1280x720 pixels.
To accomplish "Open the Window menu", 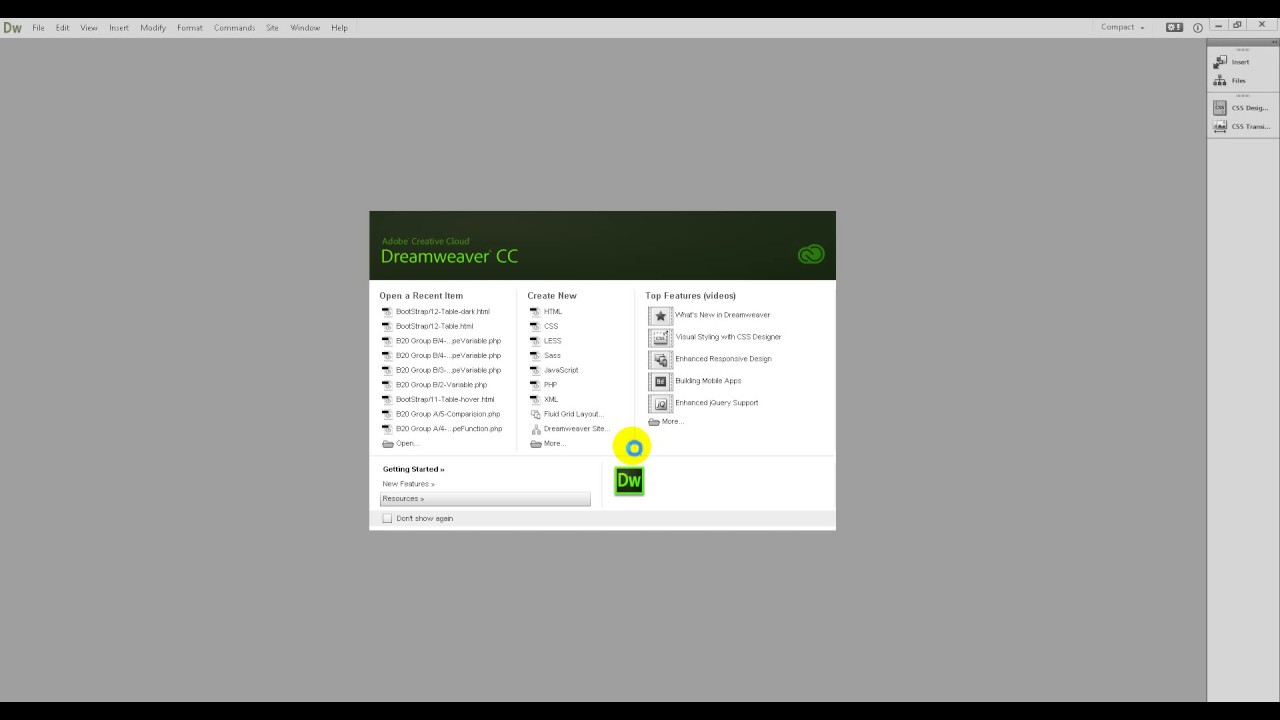I will [305, 28].
